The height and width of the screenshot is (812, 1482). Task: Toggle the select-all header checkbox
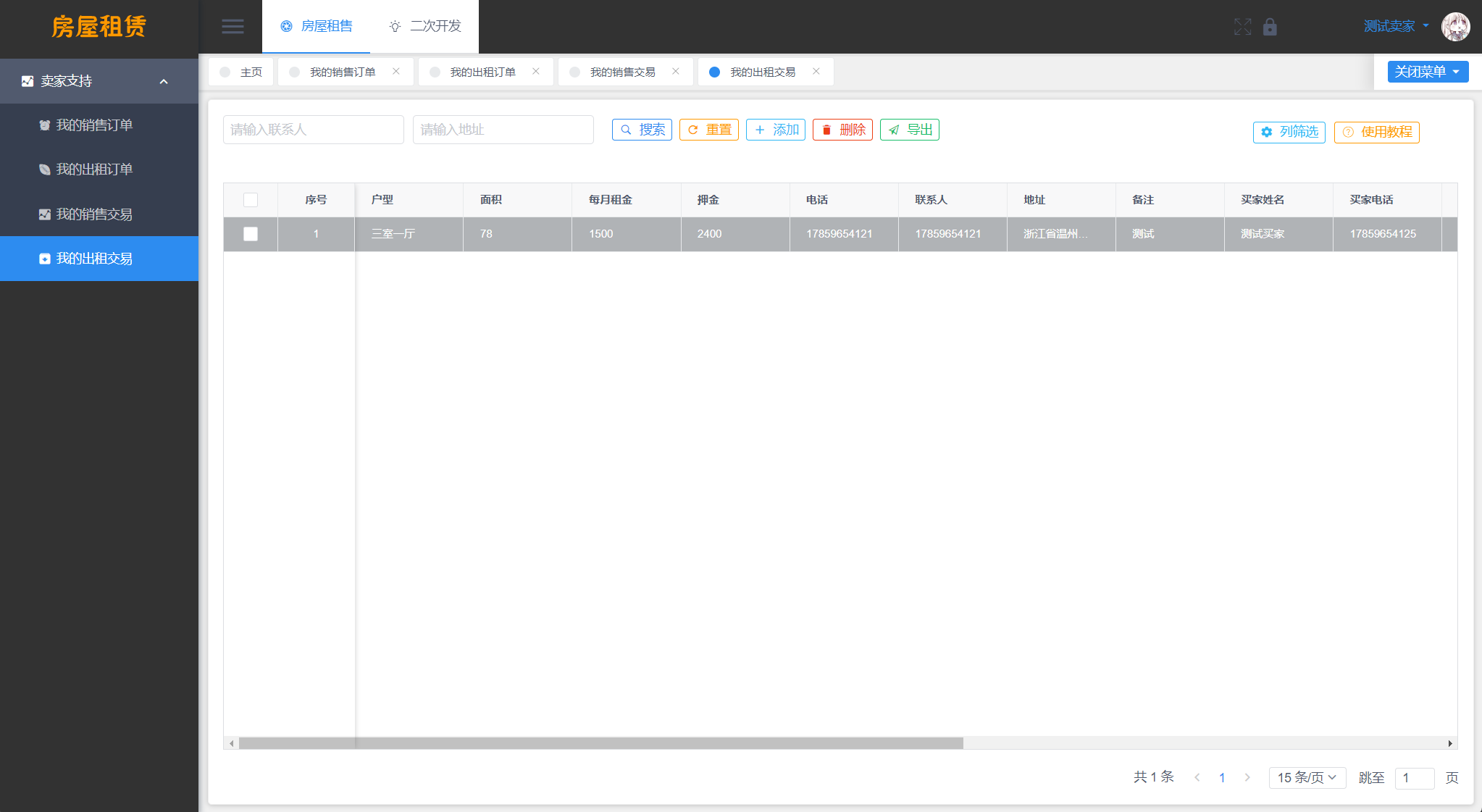(x=250, y=199)
